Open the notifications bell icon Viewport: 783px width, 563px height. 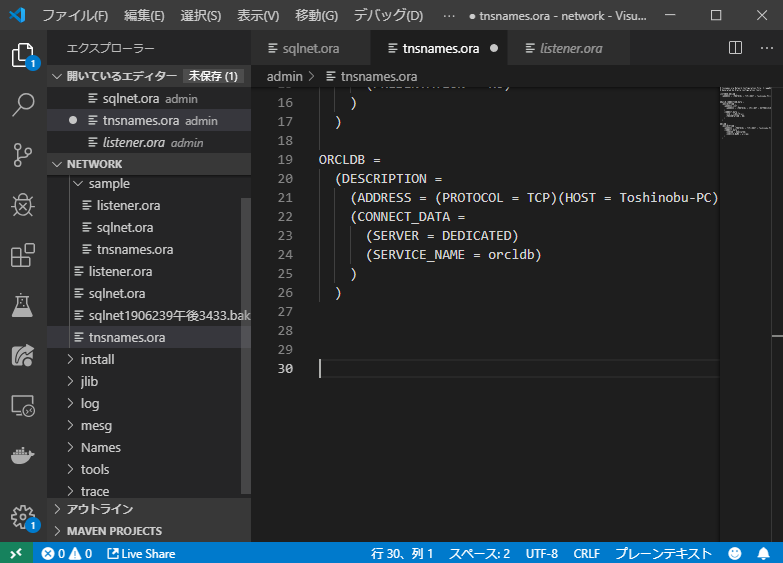(764, 554)
